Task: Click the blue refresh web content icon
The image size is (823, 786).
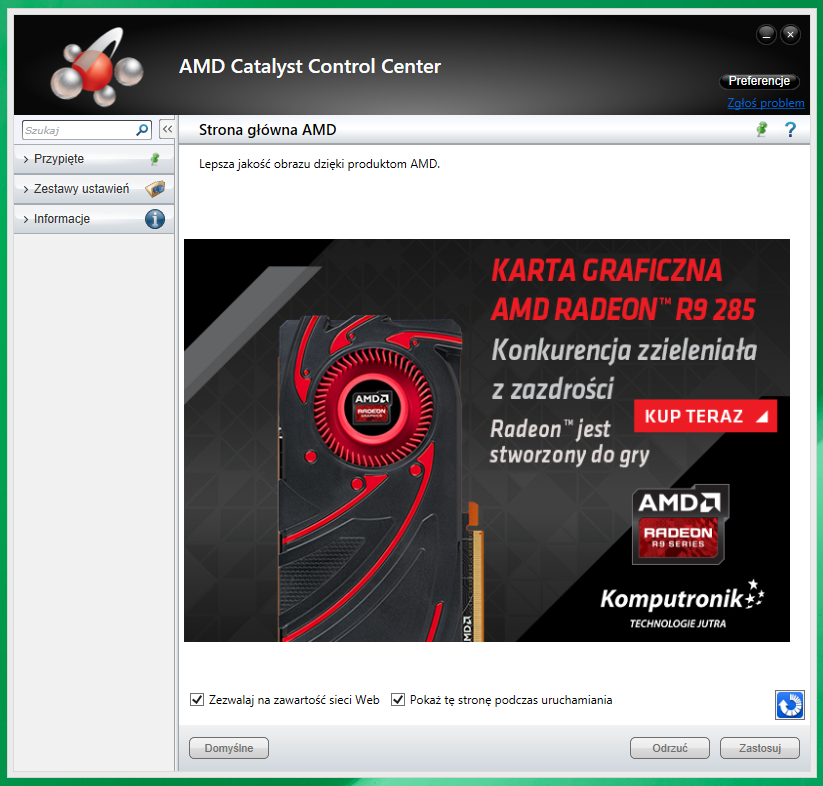Action: pyautogui.click(x=789, y=705)
